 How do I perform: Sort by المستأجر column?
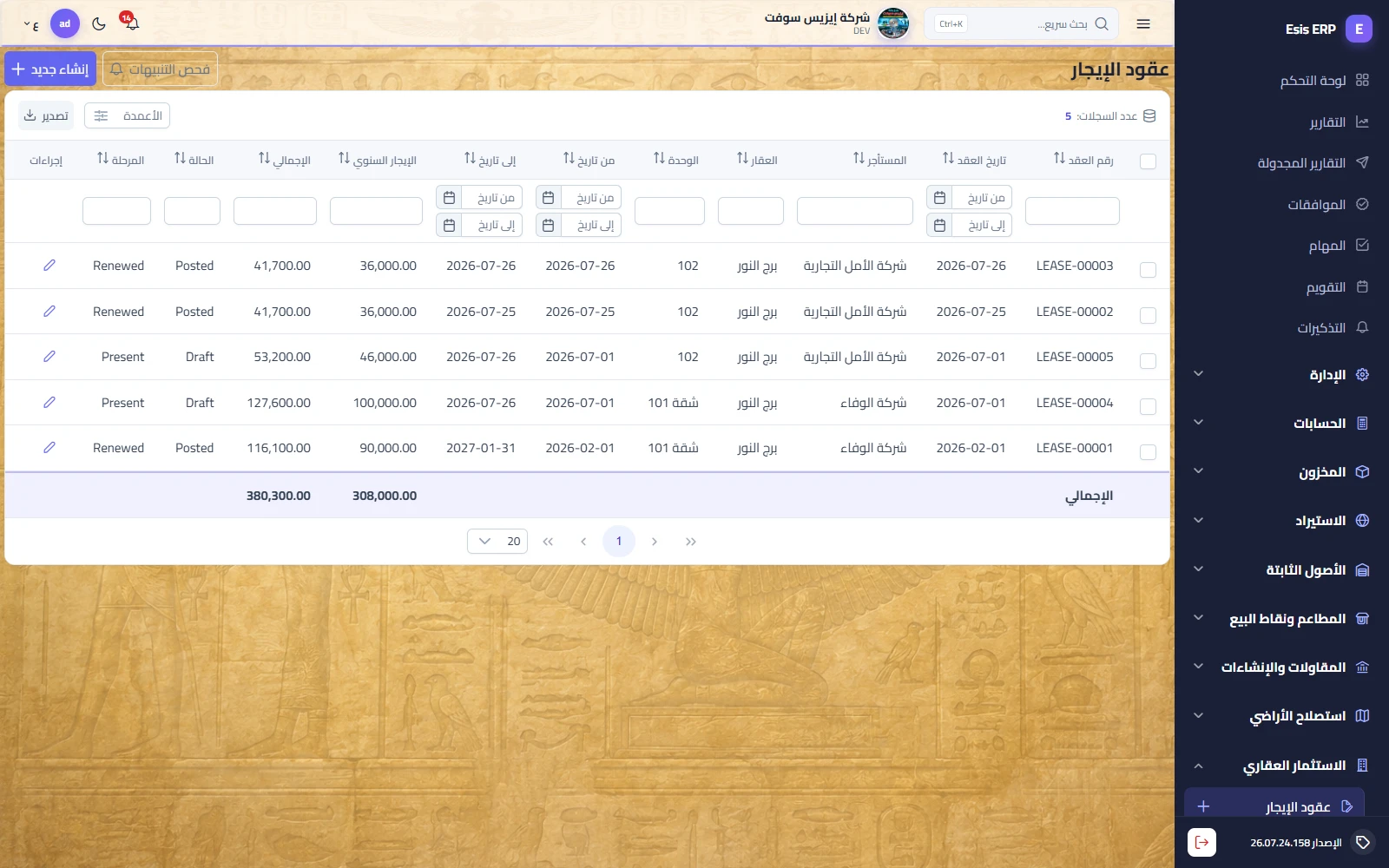click(x=859, y=159)
